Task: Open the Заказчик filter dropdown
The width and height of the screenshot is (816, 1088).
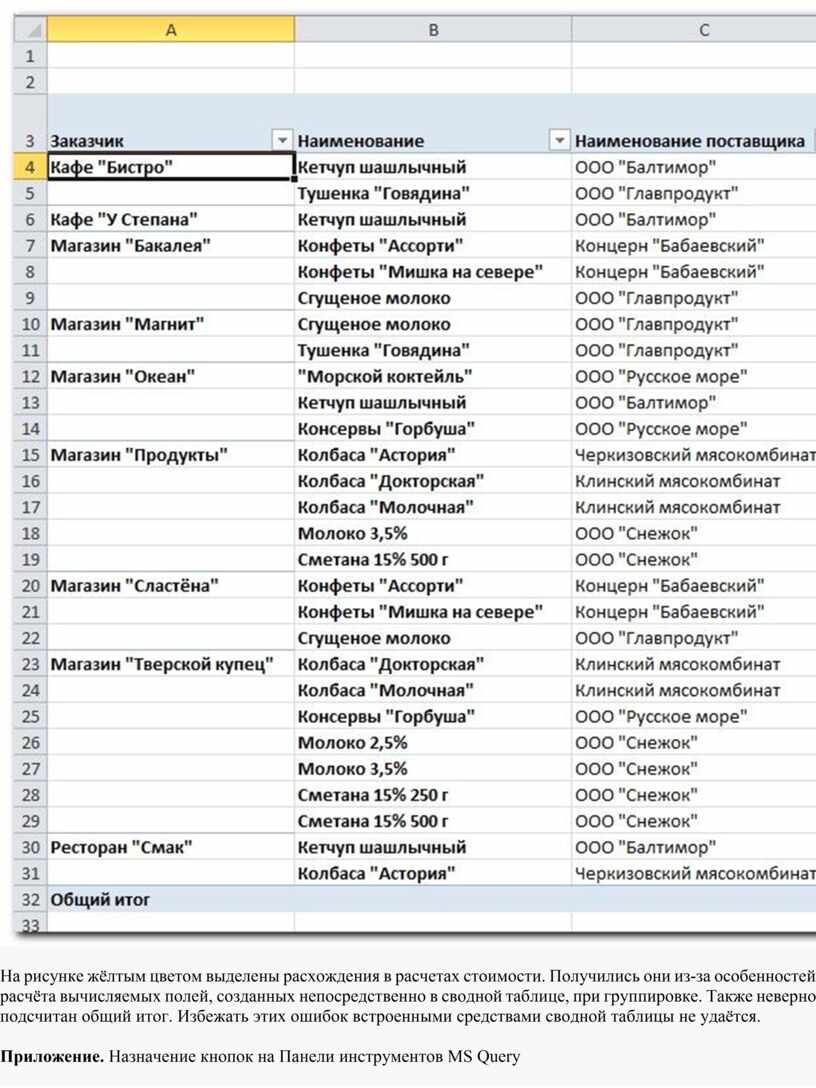Action: click(x=282, y=141)
